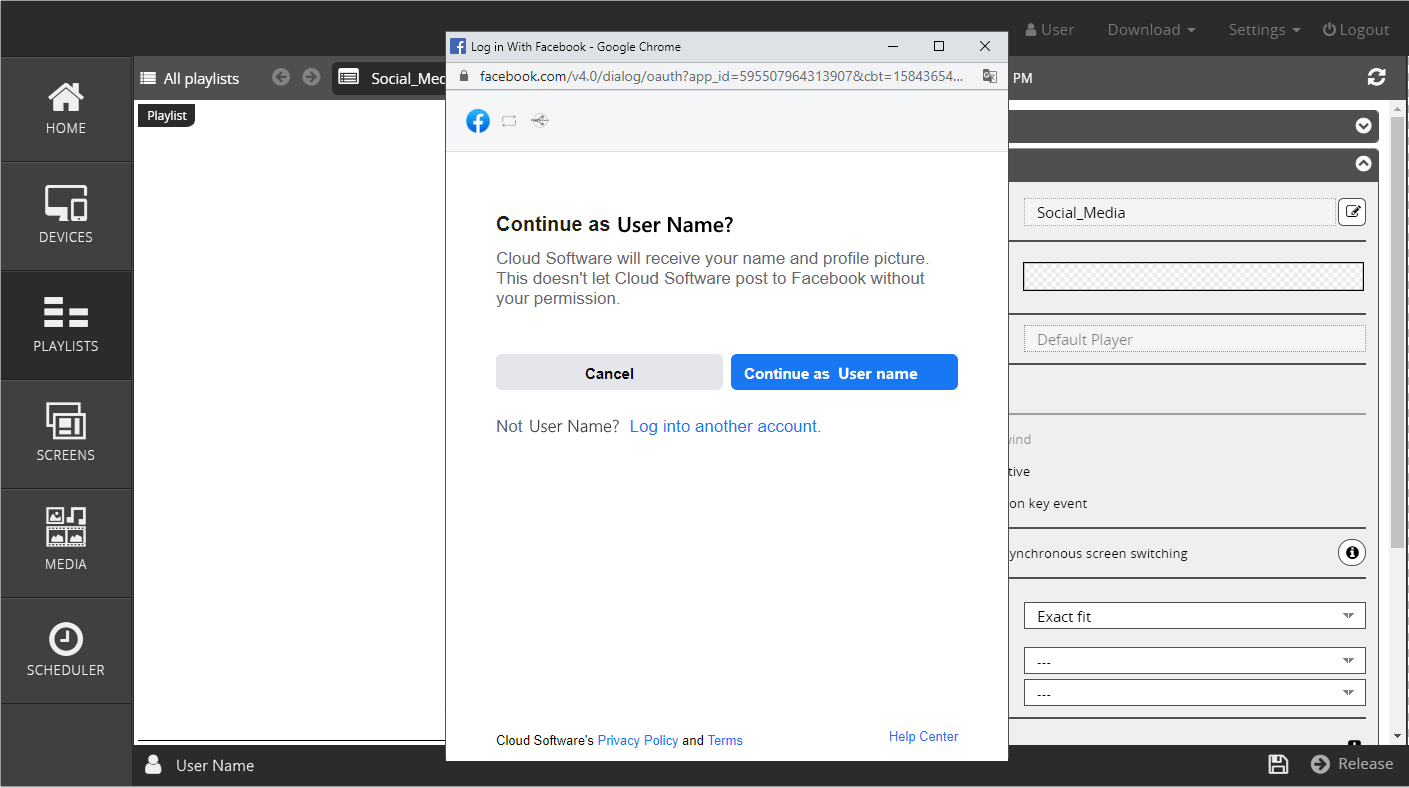The width and height of the screenshot is (1409, 788).
Task: Open the MEDIA library
Action: click(66, 543)
